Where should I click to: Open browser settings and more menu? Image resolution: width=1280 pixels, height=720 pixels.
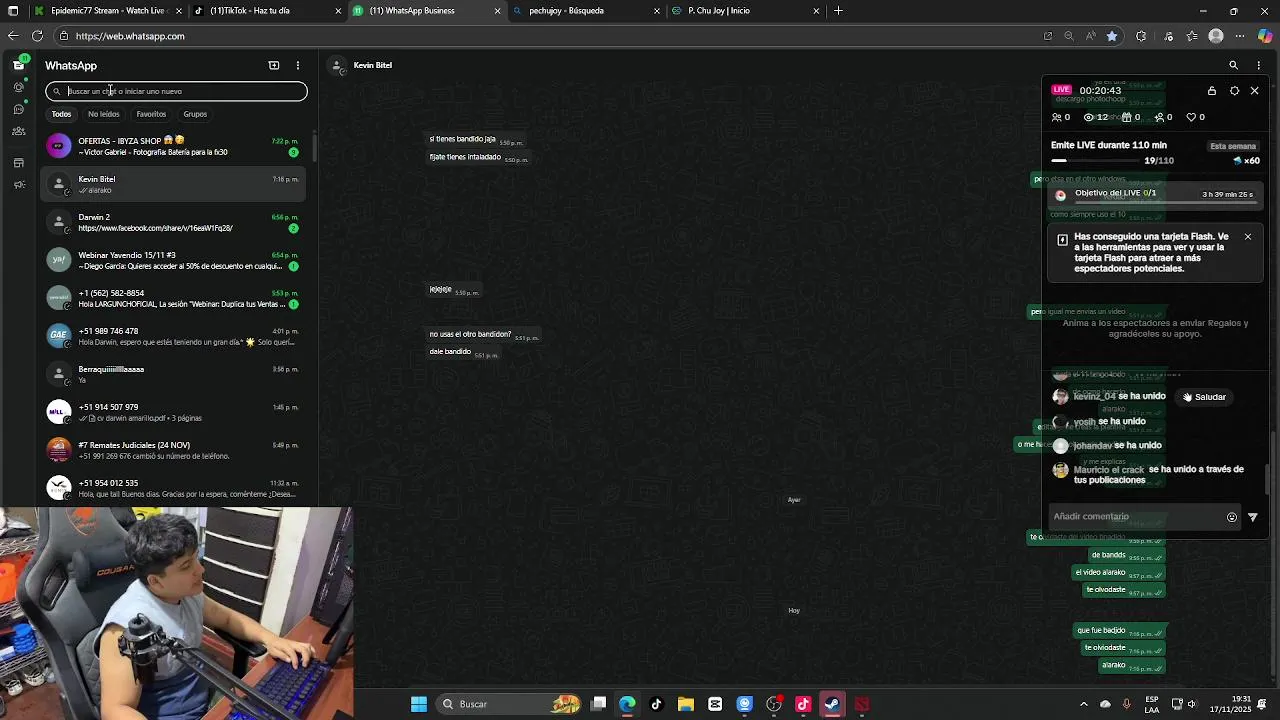click(x=1240, y=36)
